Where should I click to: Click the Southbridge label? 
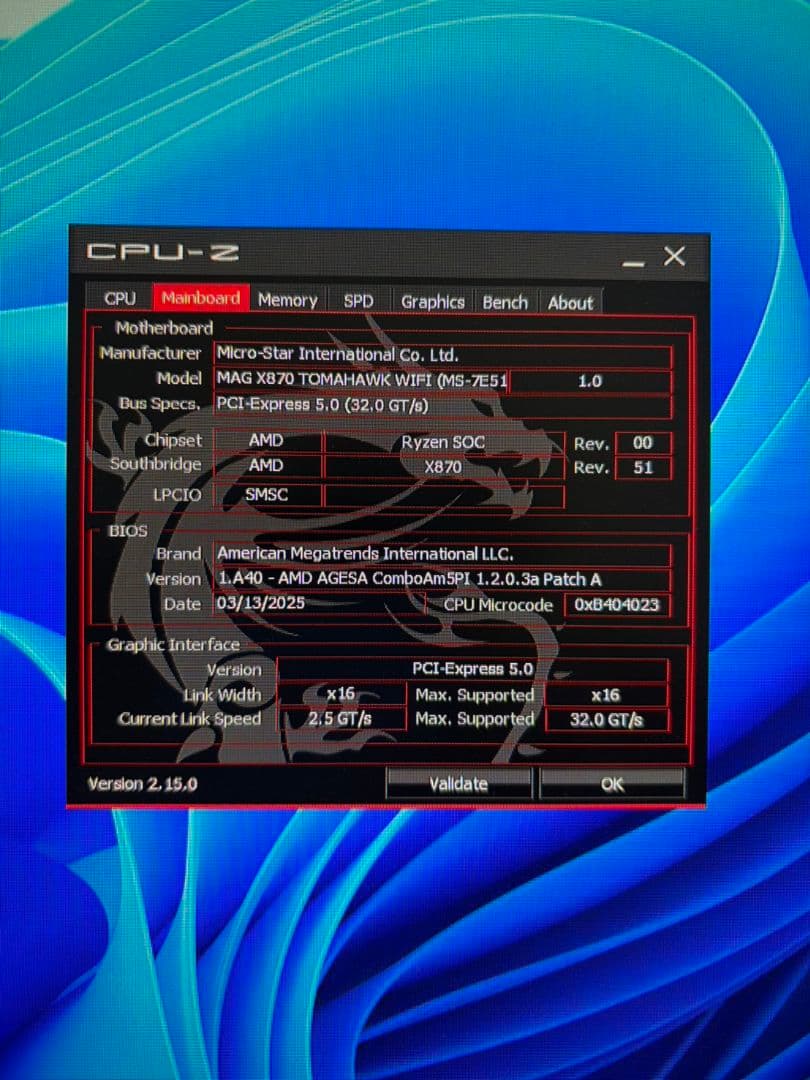point(156,464)
